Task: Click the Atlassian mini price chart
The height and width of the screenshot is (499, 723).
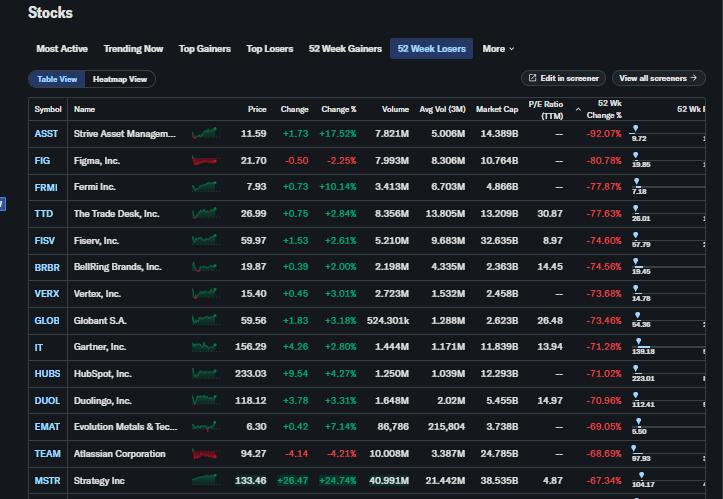Action: coord(205,453)
